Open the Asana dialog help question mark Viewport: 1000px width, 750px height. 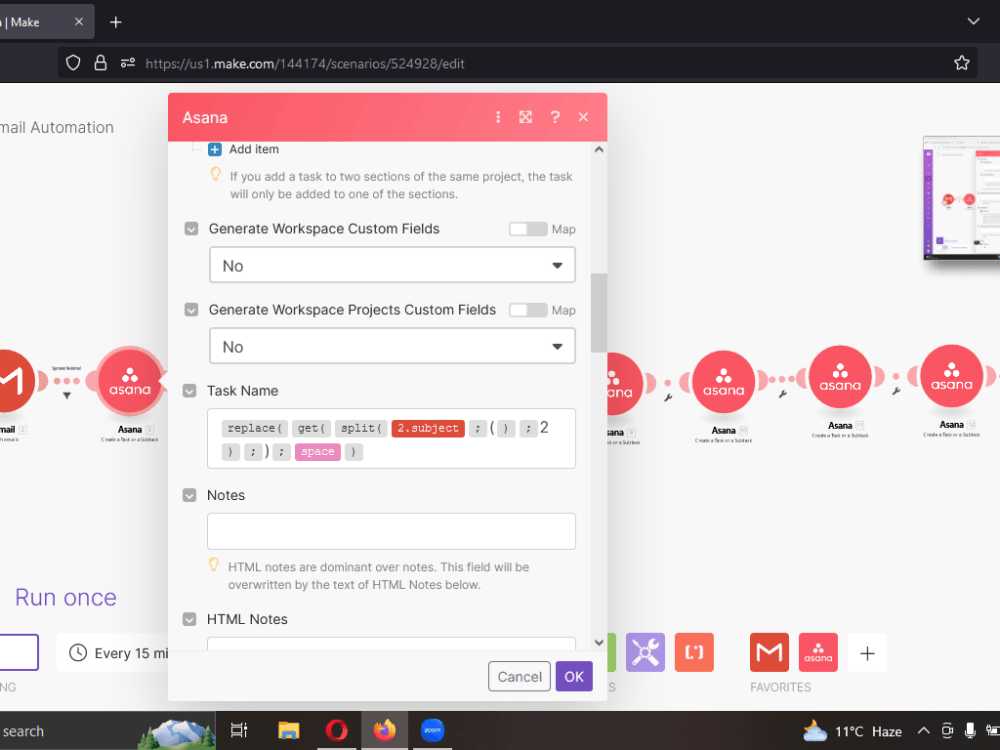[x=555, y=117]
